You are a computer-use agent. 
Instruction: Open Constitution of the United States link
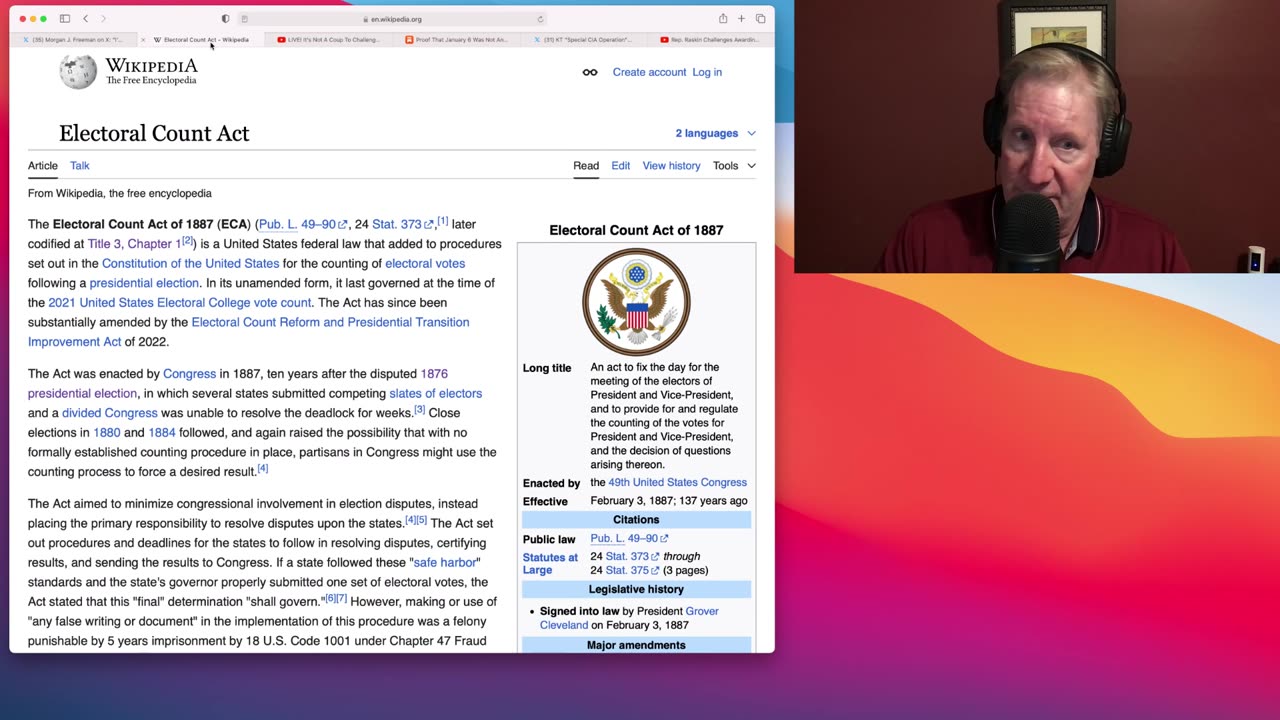[x=190, y=264]
